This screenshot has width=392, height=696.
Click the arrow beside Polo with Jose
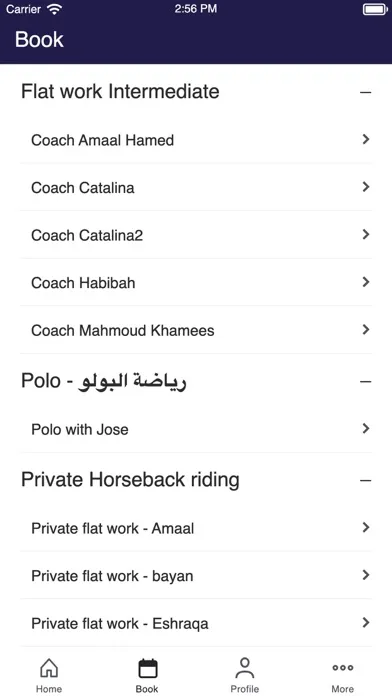(x=366, y=428)
